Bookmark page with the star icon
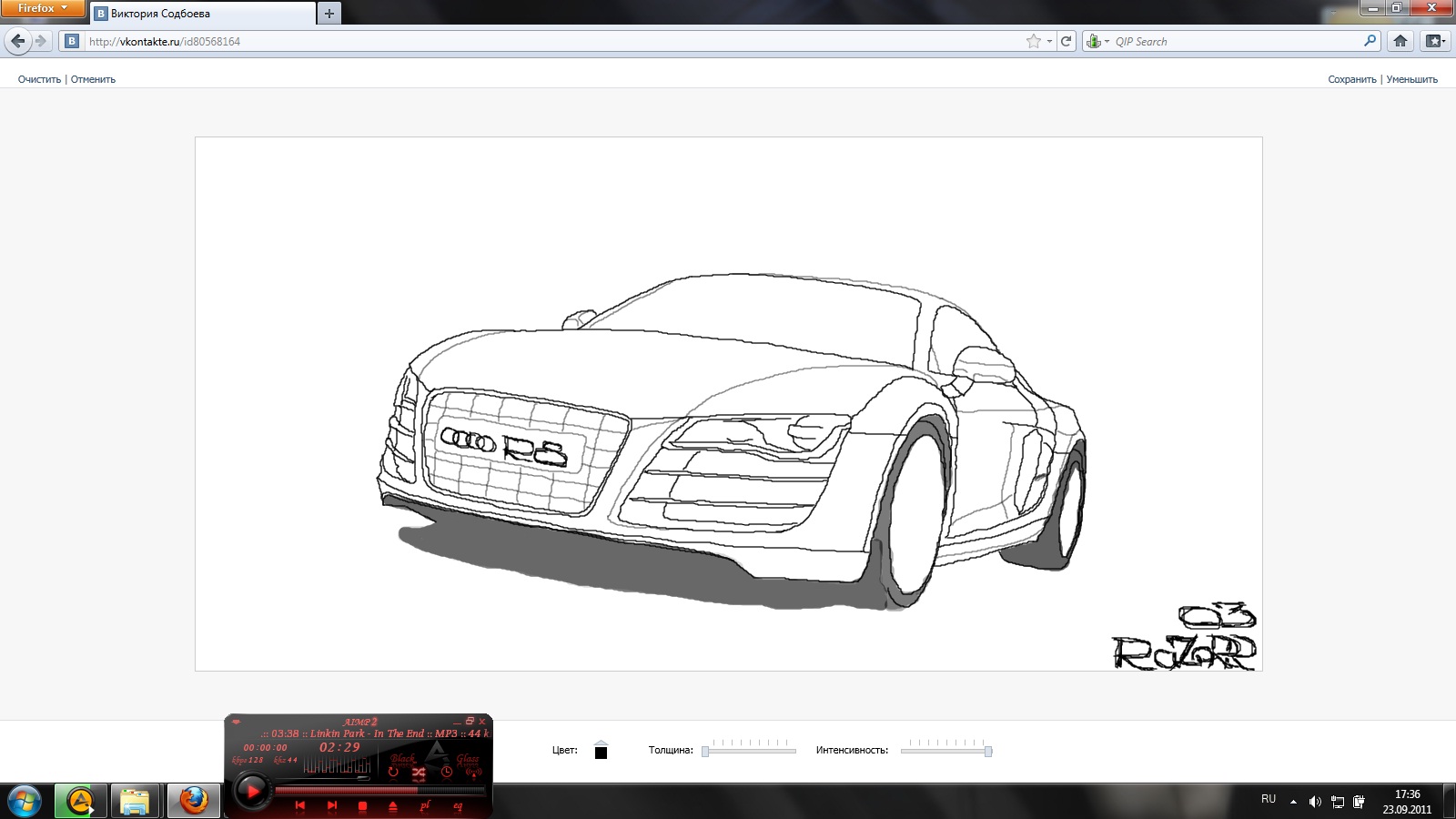Screen dimensions: 1456x819 tap(1033, 41)
